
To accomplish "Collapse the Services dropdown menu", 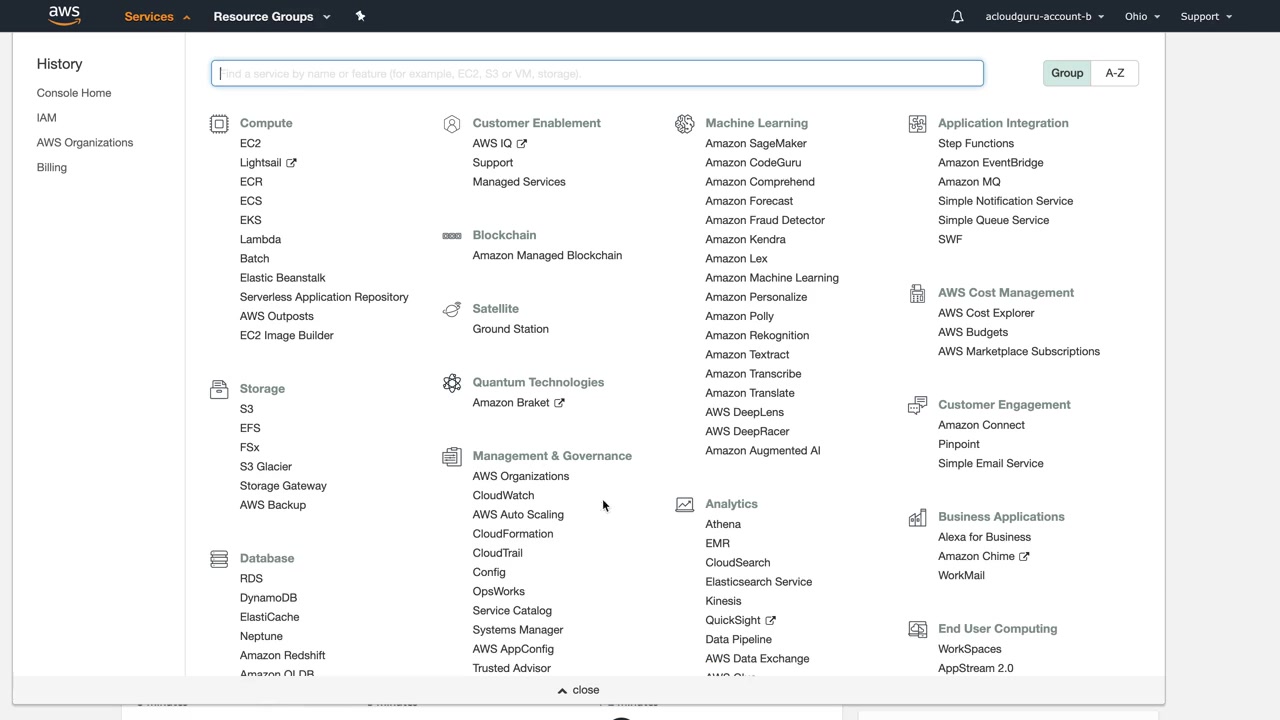I will pyautogui.click(x=157, y=17).
